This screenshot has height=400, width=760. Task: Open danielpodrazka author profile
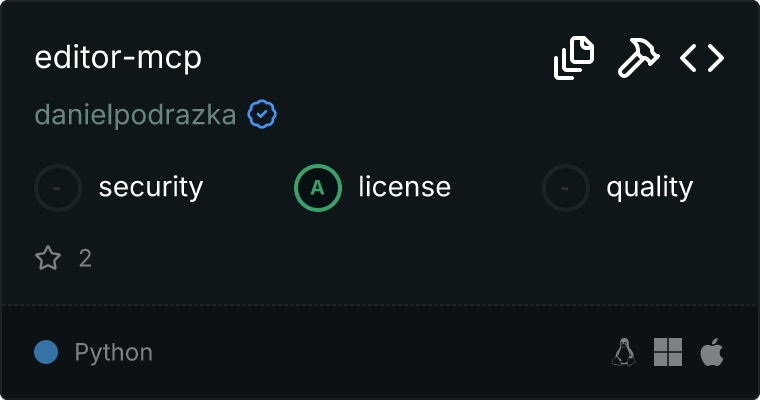136,116
